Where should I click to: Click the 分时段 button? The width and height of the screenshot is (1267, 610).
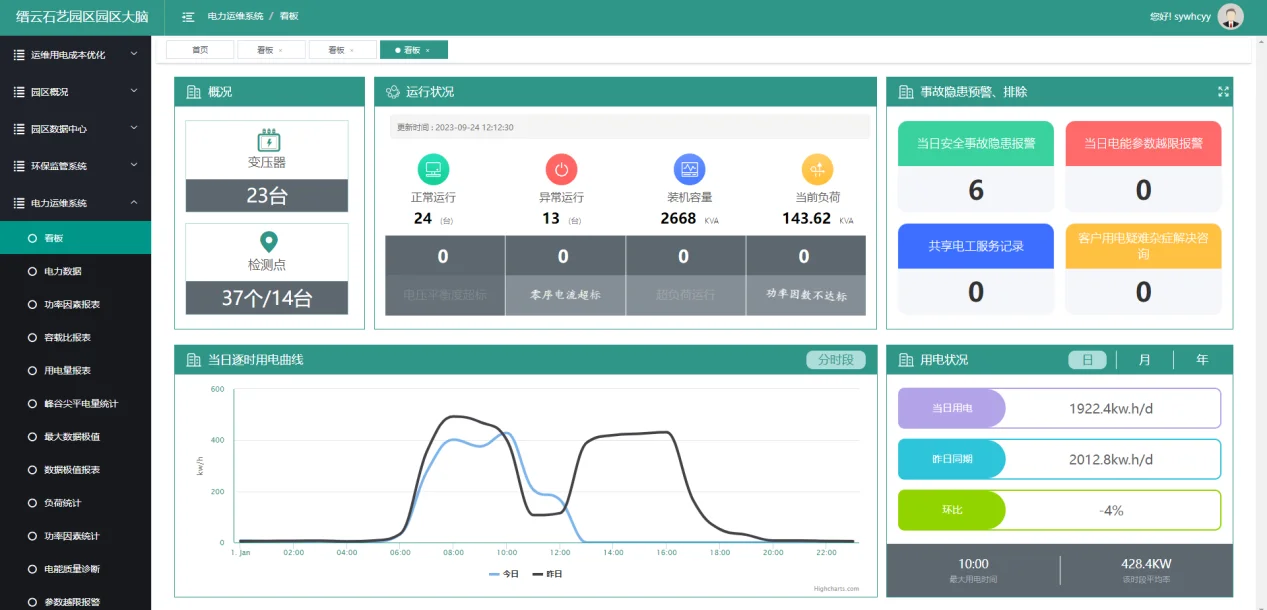[836, 360]
